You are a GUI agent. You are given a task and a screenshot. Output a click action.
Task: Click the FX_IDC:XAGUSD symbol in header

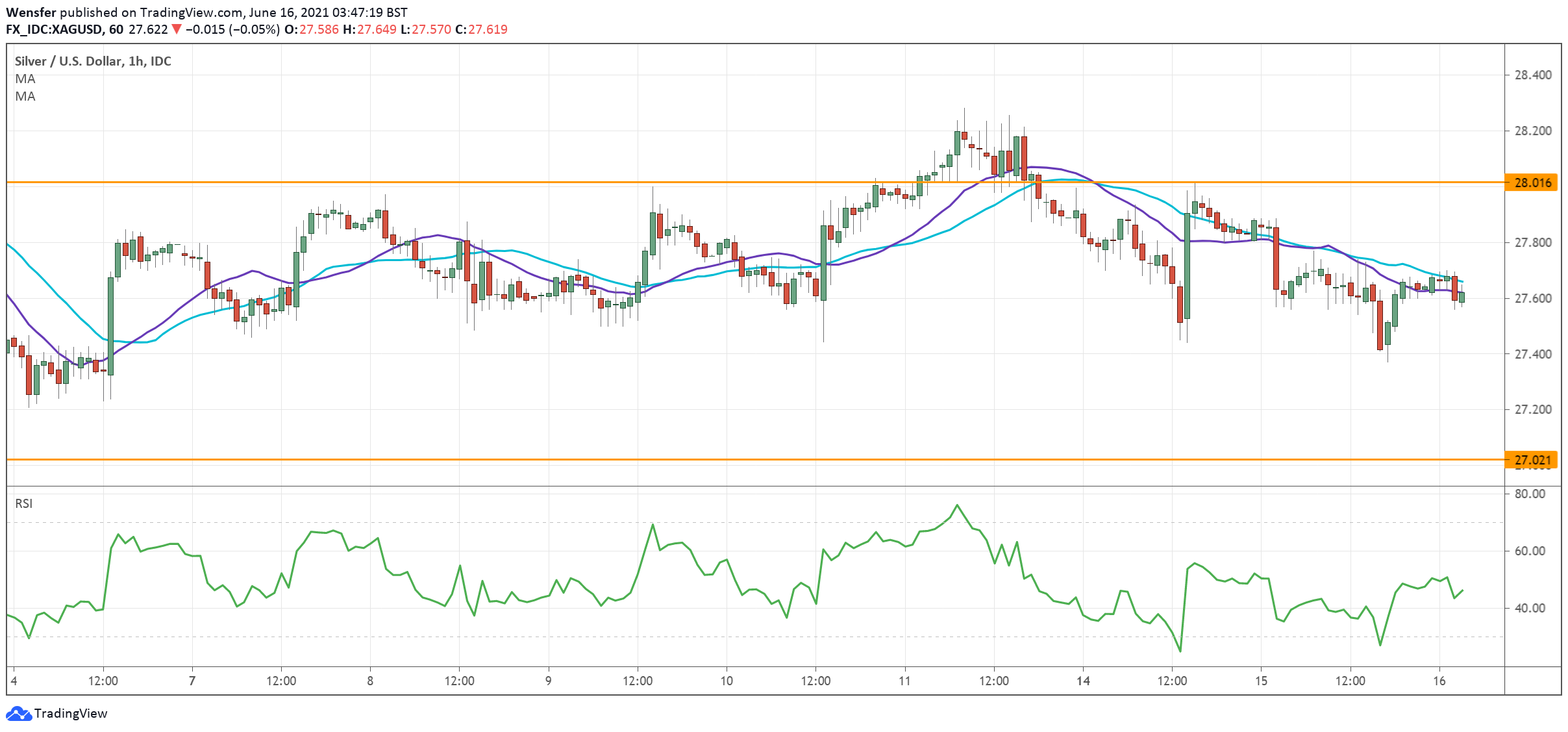click(54, 29)
